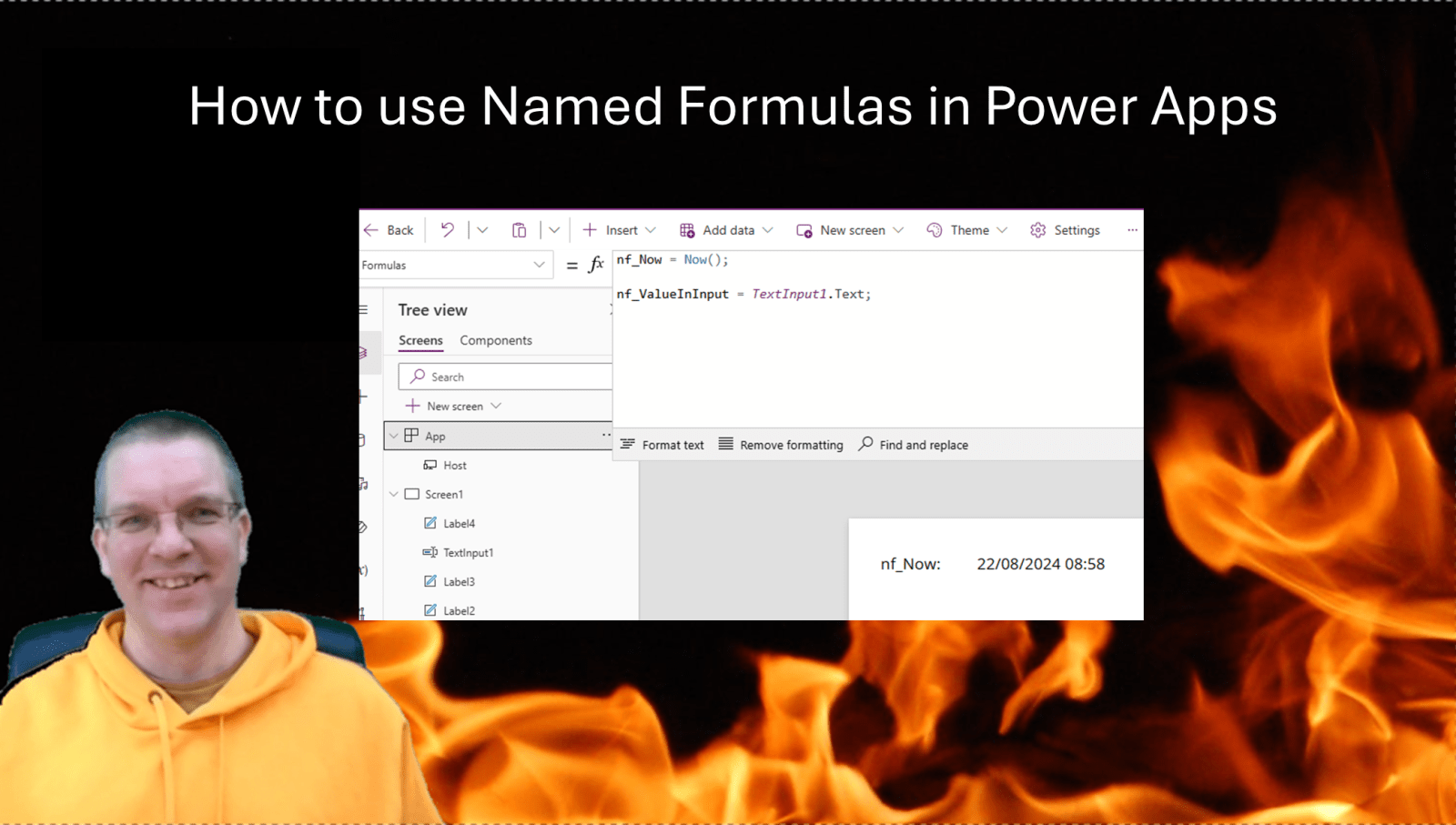The image size is (1456, 825).
Task: Create a screen with New screen in the toolbar
Action: (848, 230)
